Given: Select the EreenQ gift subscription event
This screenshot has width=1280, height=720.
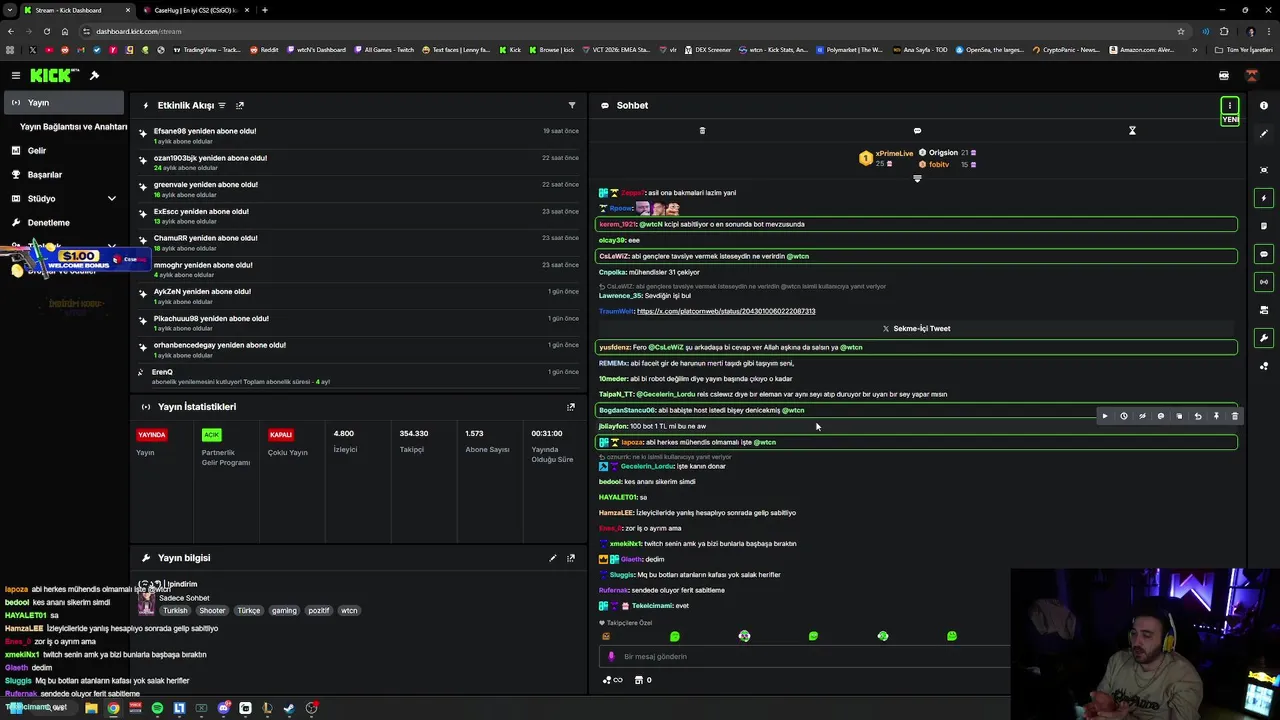Looking at the screenshot, I should point(359,376).
